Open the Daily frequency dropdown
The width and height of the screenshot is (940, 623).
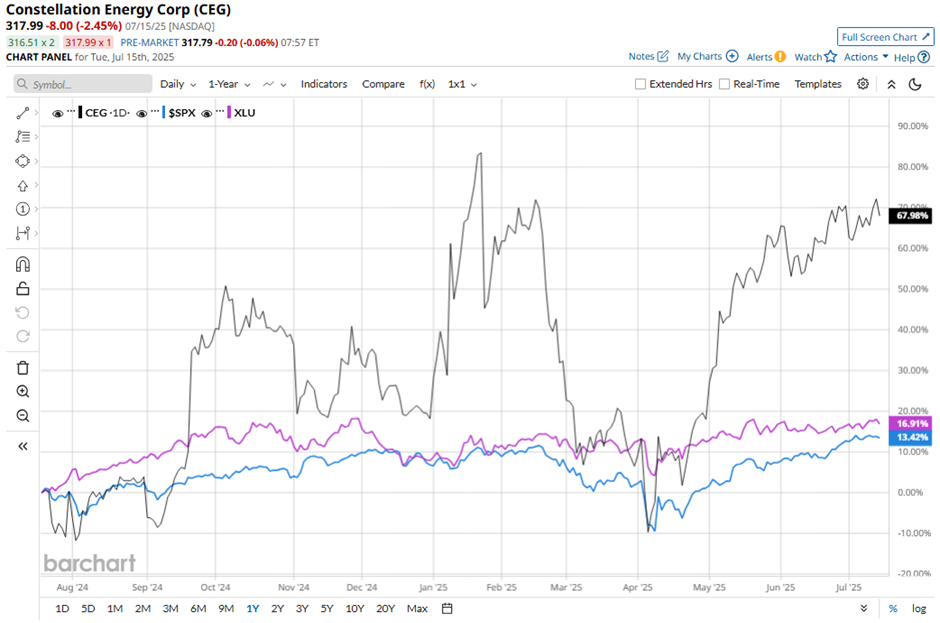178,84
